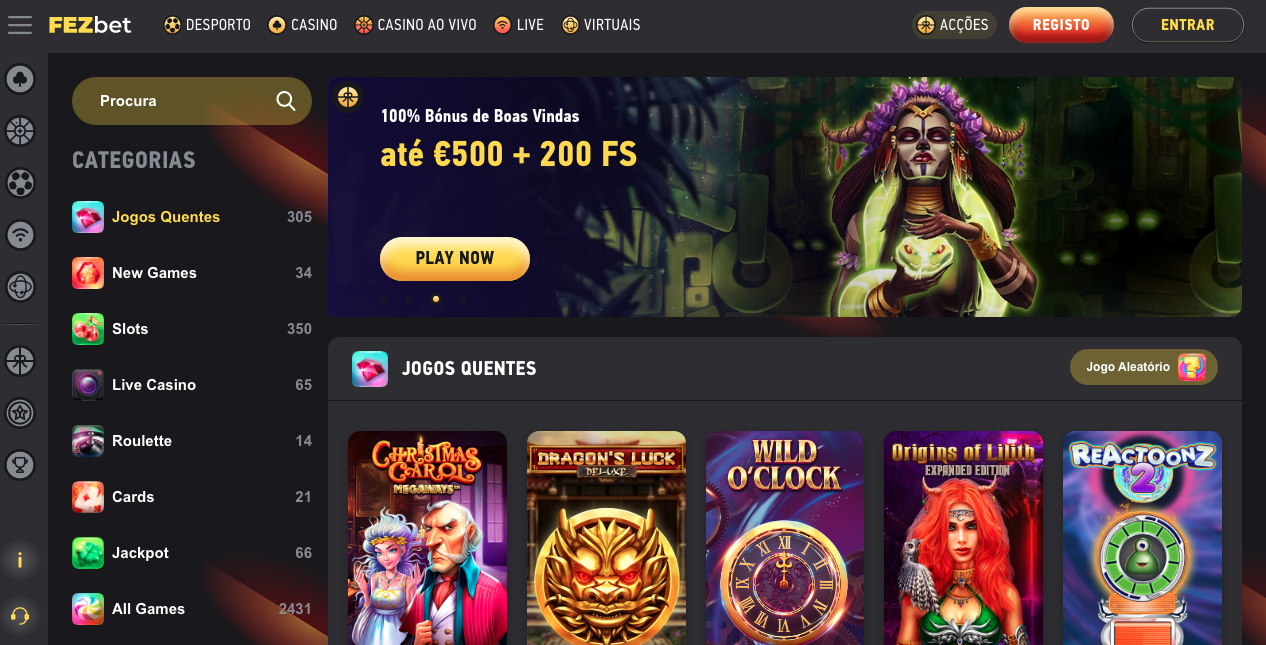Select the Slots category

[x=192, y=329]
